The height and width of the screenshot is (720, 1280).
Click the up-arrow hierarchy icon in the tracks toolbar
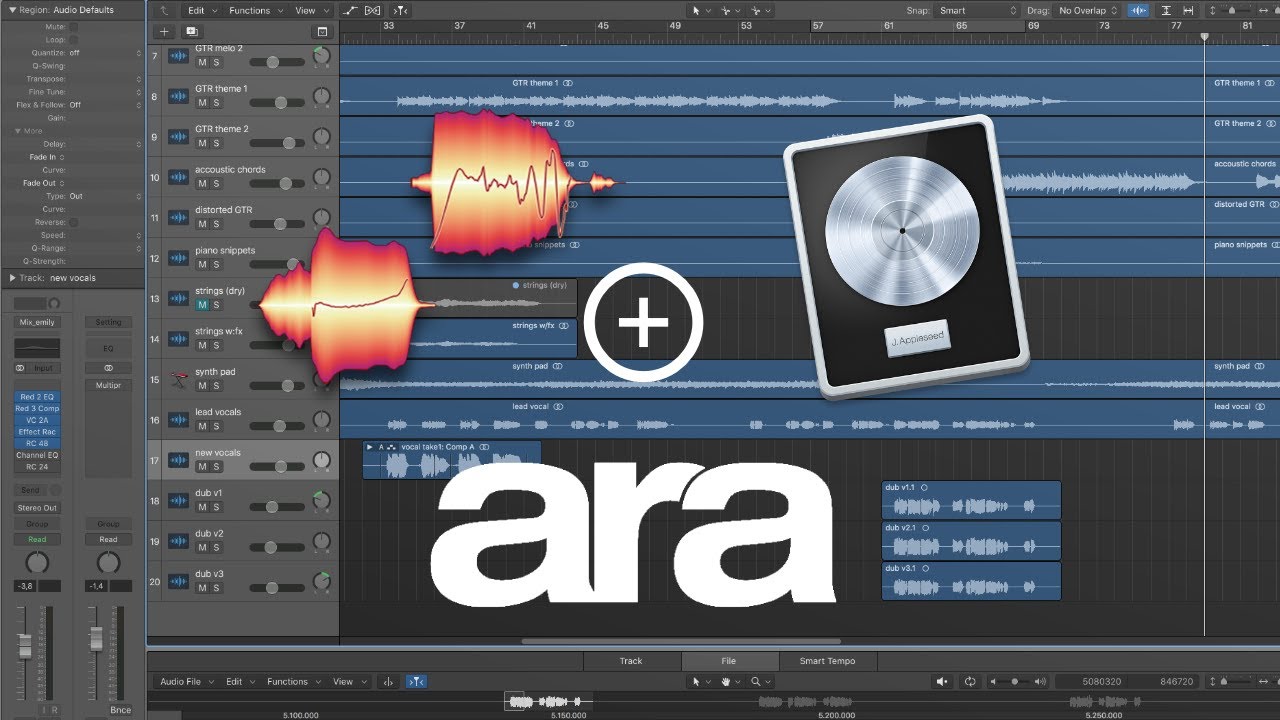[164, 10]
